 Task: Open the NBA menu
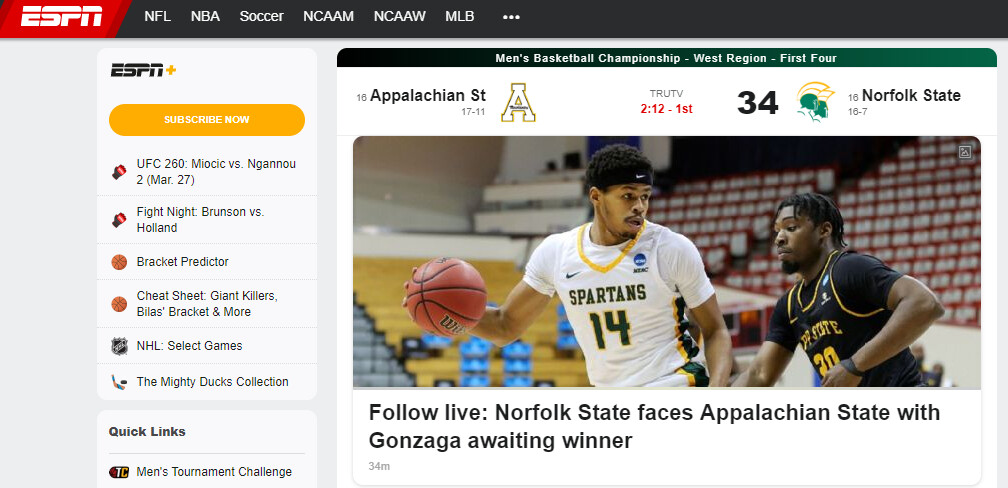point(205,17)
